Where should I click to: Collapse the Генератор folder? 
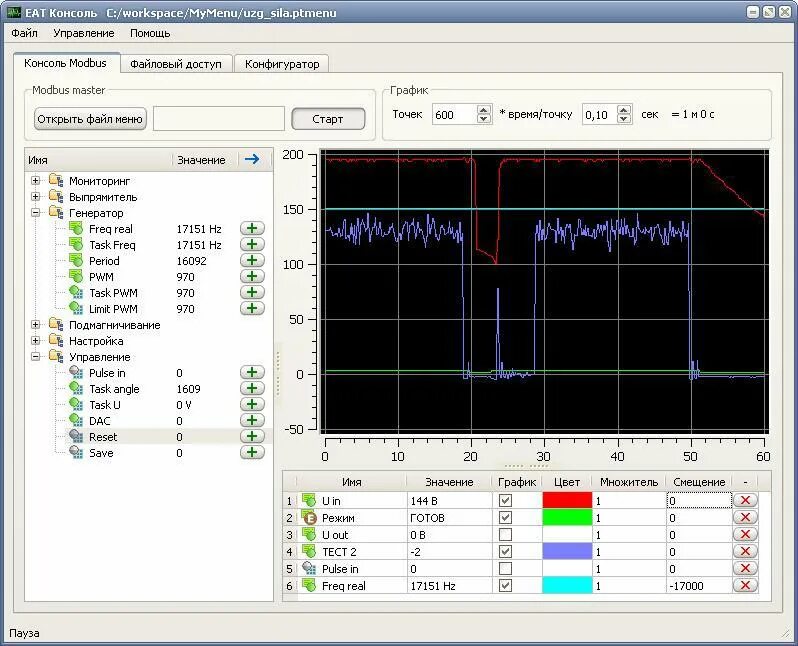[35, 212]
